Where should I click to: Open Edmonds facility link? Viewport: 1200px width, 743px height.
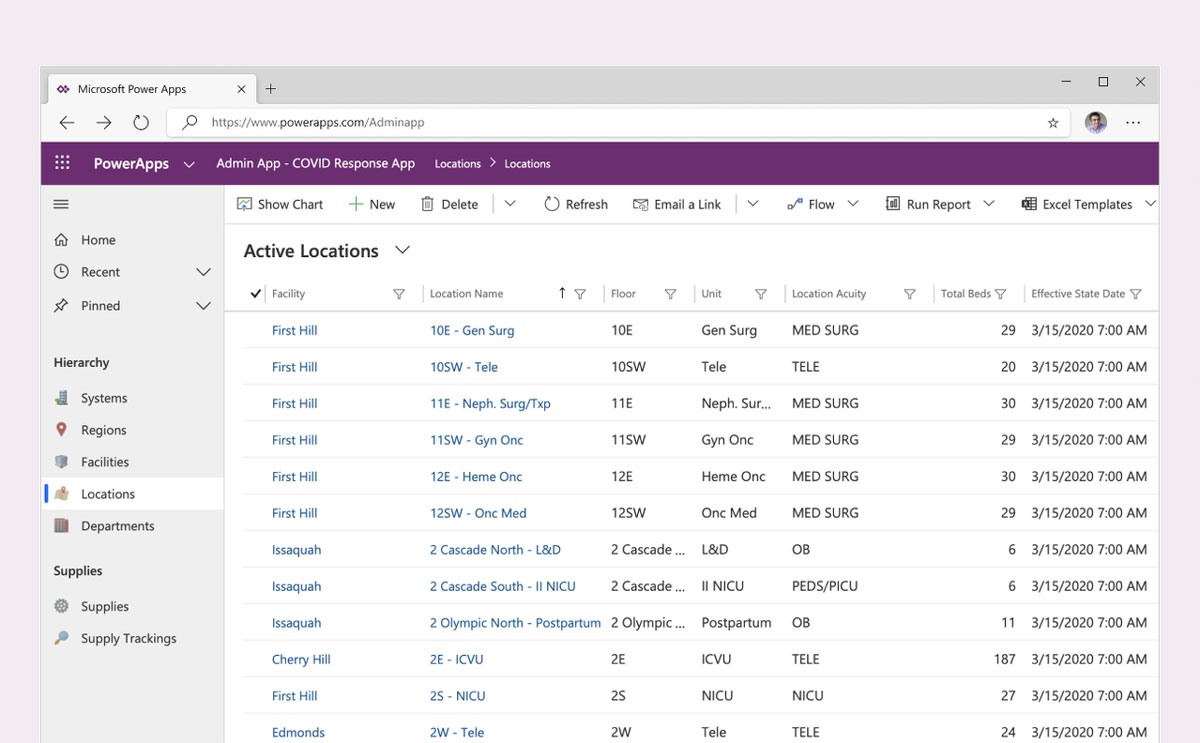(x=298, y=732)
